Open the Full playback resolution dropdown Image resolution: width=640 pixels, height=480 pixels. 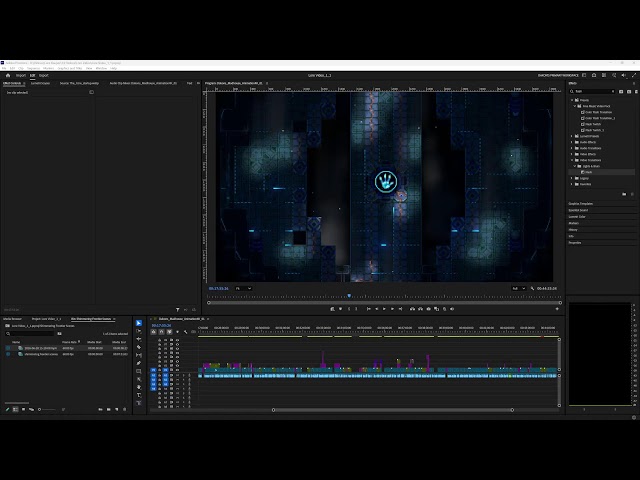519,288
